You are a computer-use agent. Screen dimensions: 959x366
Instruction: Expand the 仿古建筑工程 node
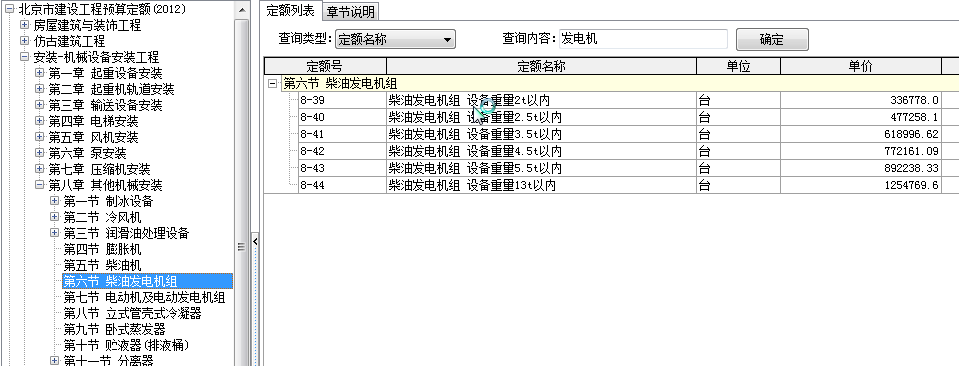(x=24, y=41)
